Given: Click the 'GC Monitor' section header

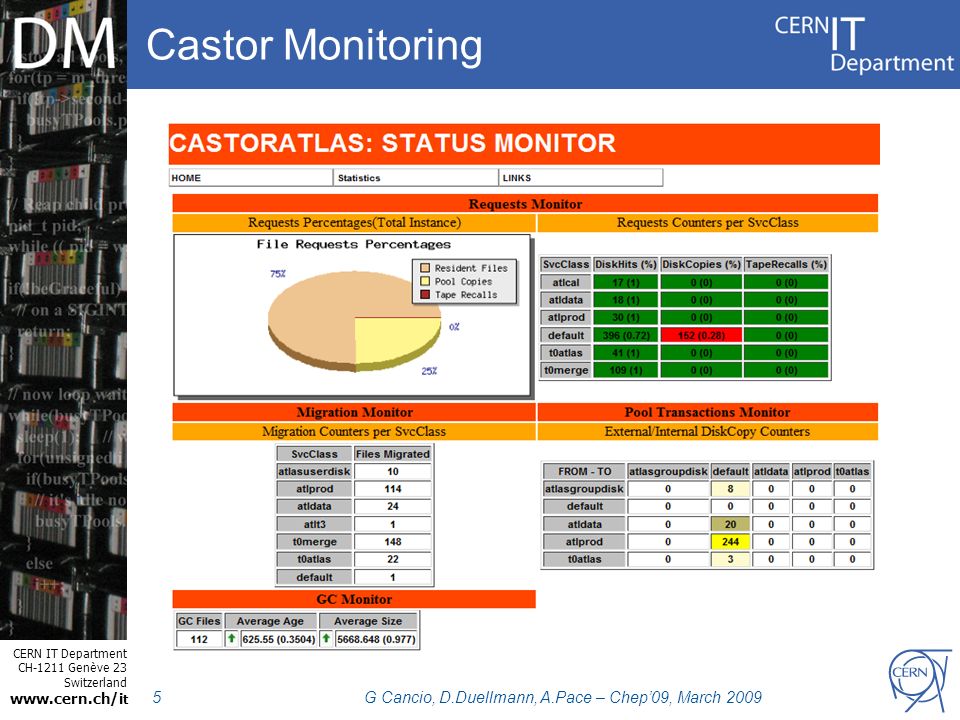Looking at the screenshot, I should point(354,599).
